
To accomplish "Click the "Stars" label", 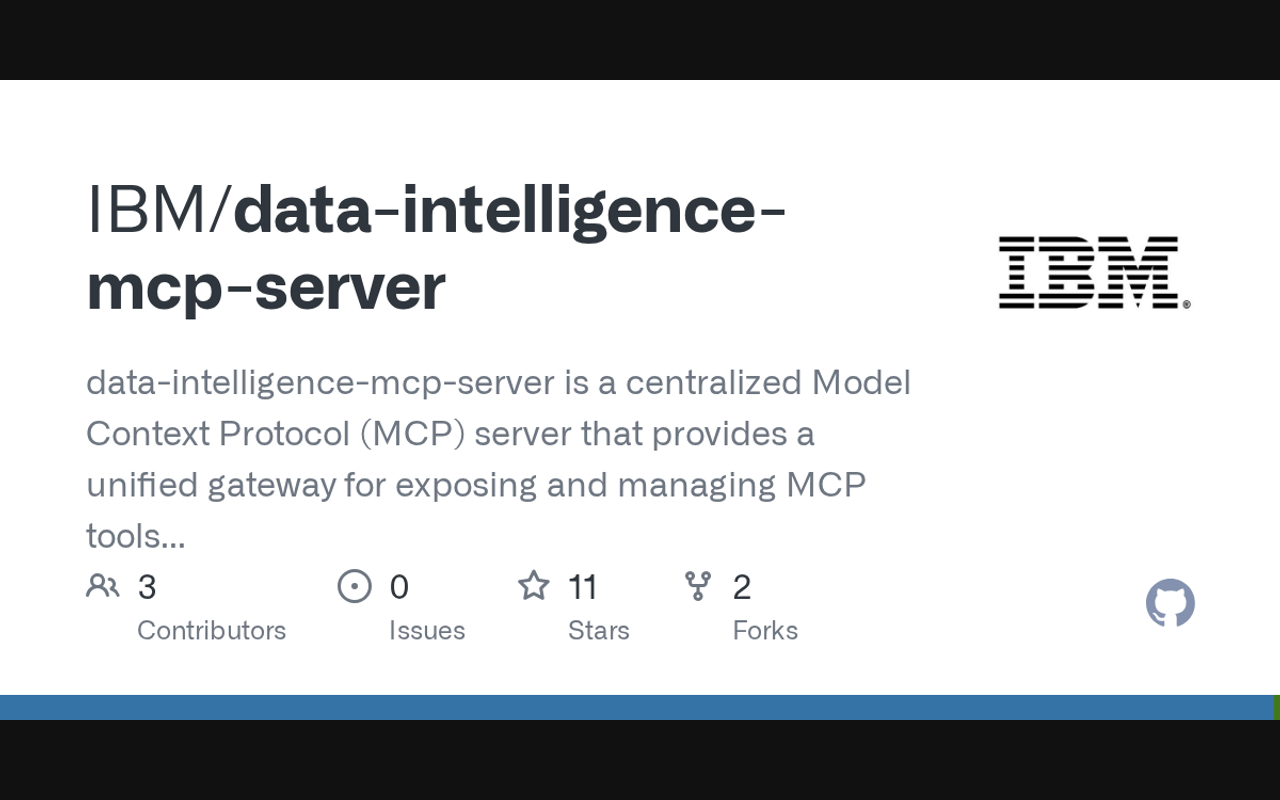I will pos(598,630).
